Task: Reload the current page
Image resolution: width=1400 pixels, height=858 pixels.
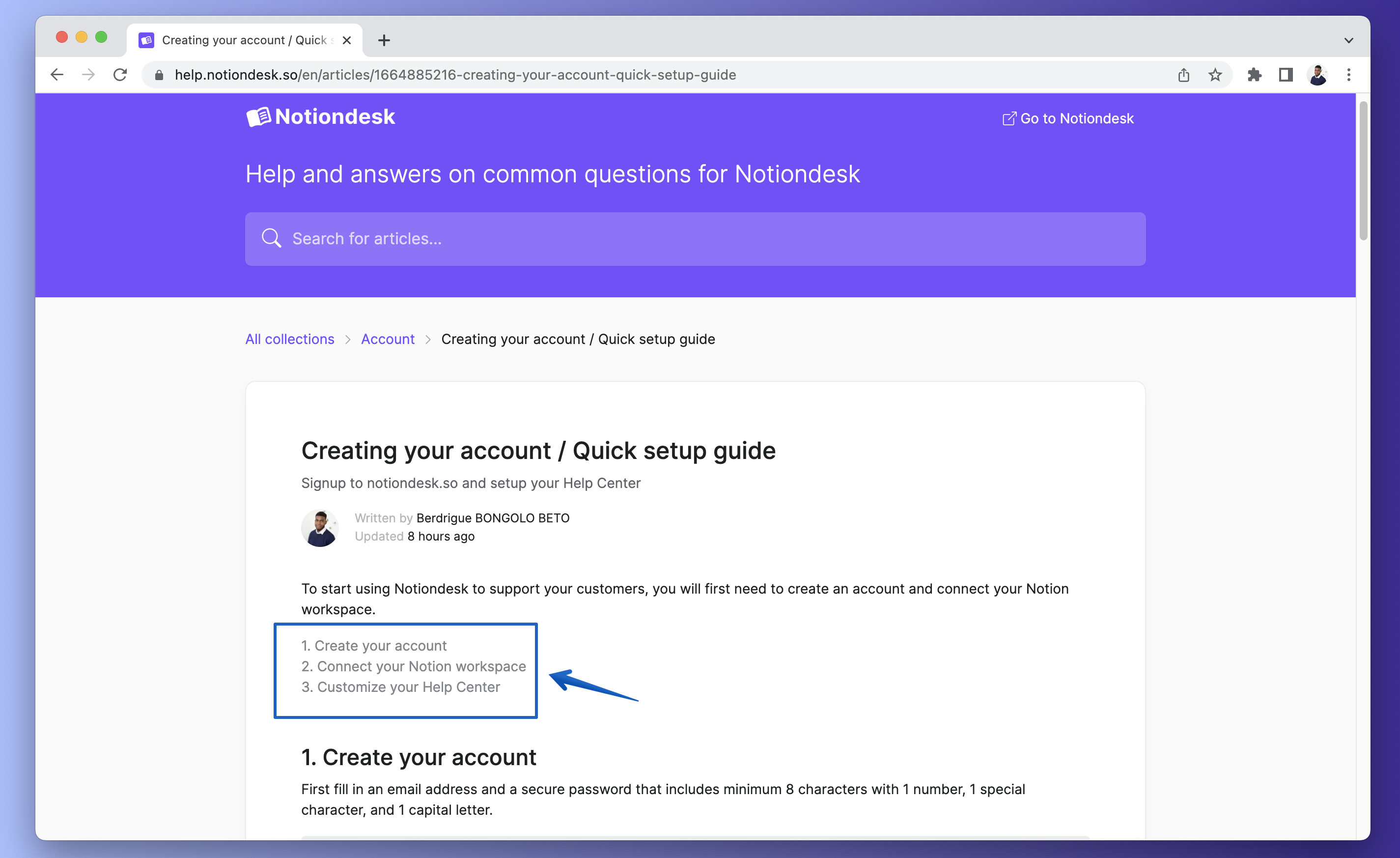Action: tap(120, 74)
